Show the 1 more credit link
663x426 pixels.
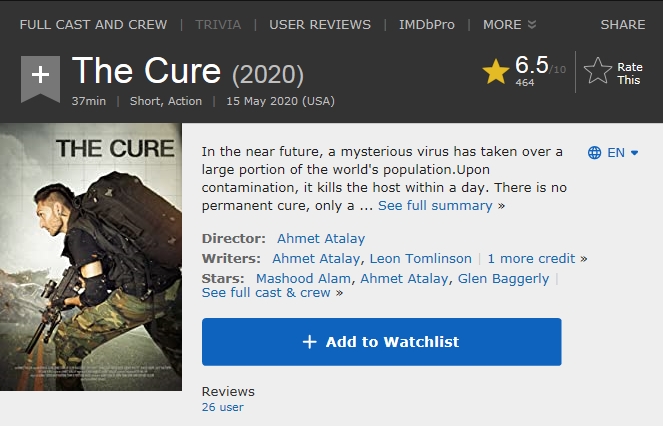coord(531,258)
